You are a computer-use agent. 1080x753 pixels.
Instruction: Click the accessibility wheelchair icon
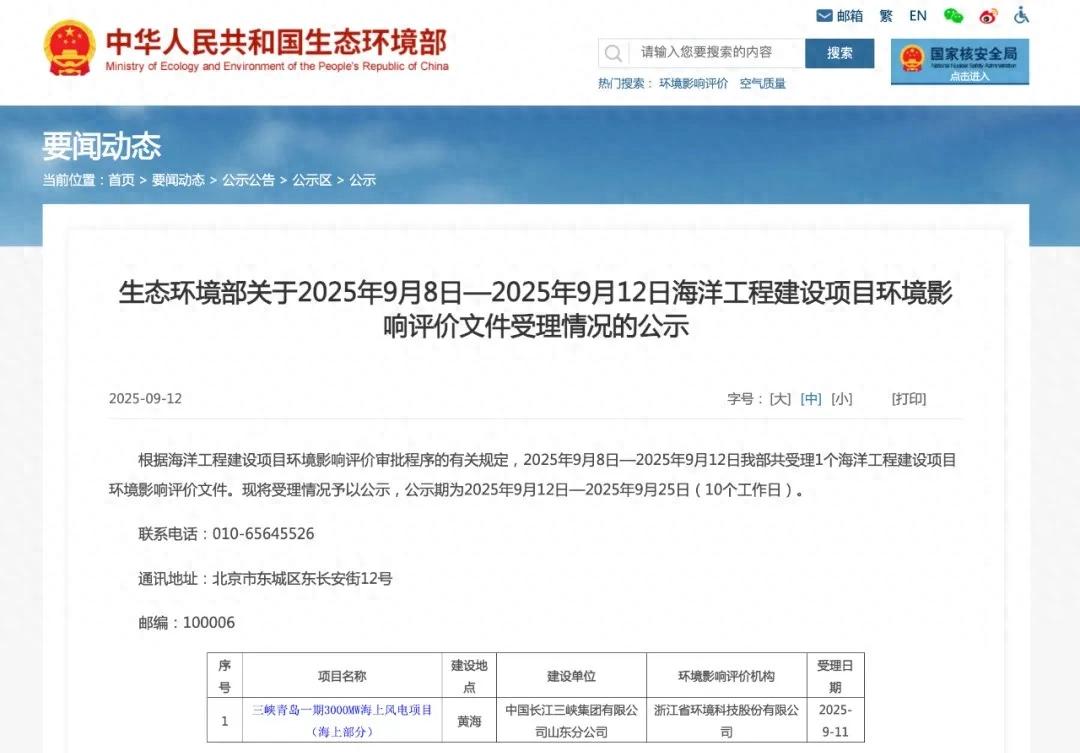pos(1021,15)
